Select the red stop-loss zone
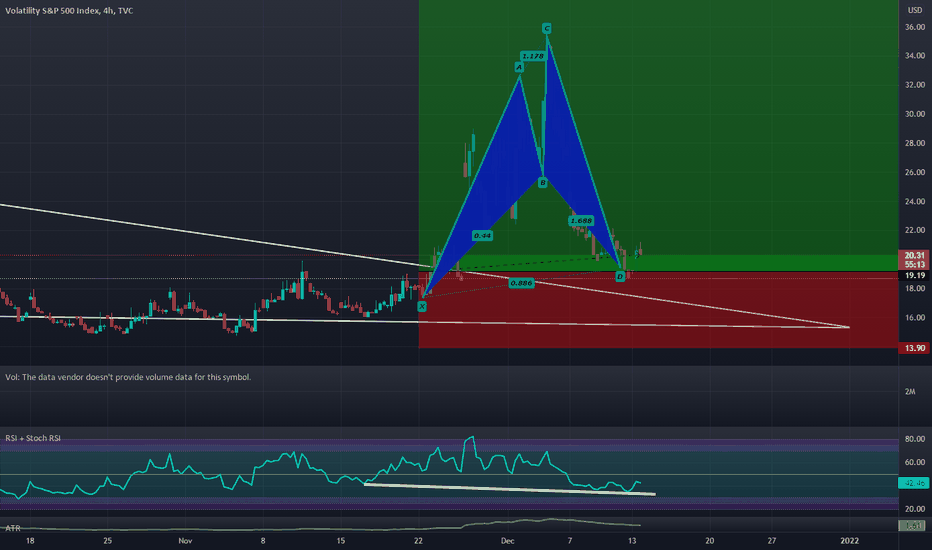Screen dimensions: 932x550 point(659,310)
